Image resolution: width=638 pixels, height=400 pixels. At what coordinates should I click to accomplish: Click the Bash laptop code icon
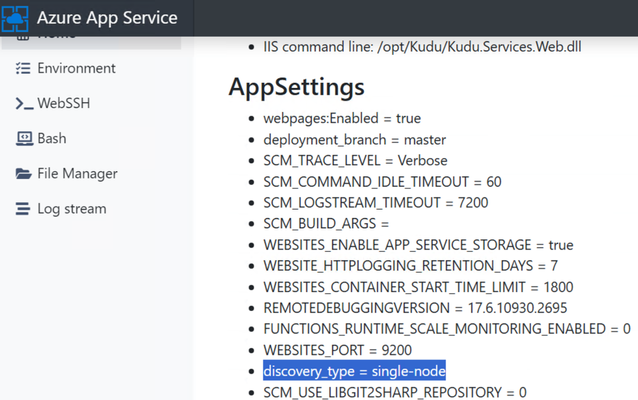pyautogui.click(x=24, y=138)
